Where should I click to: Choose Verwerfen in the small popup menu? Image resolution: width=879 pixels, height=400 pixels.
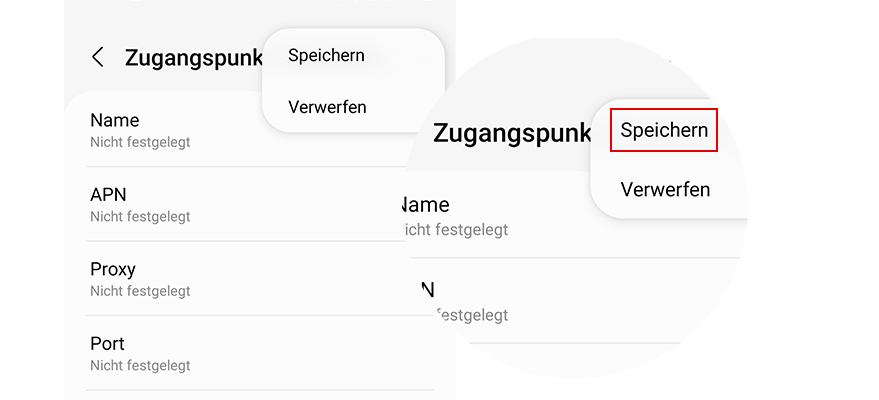click(x=327, y=107)
